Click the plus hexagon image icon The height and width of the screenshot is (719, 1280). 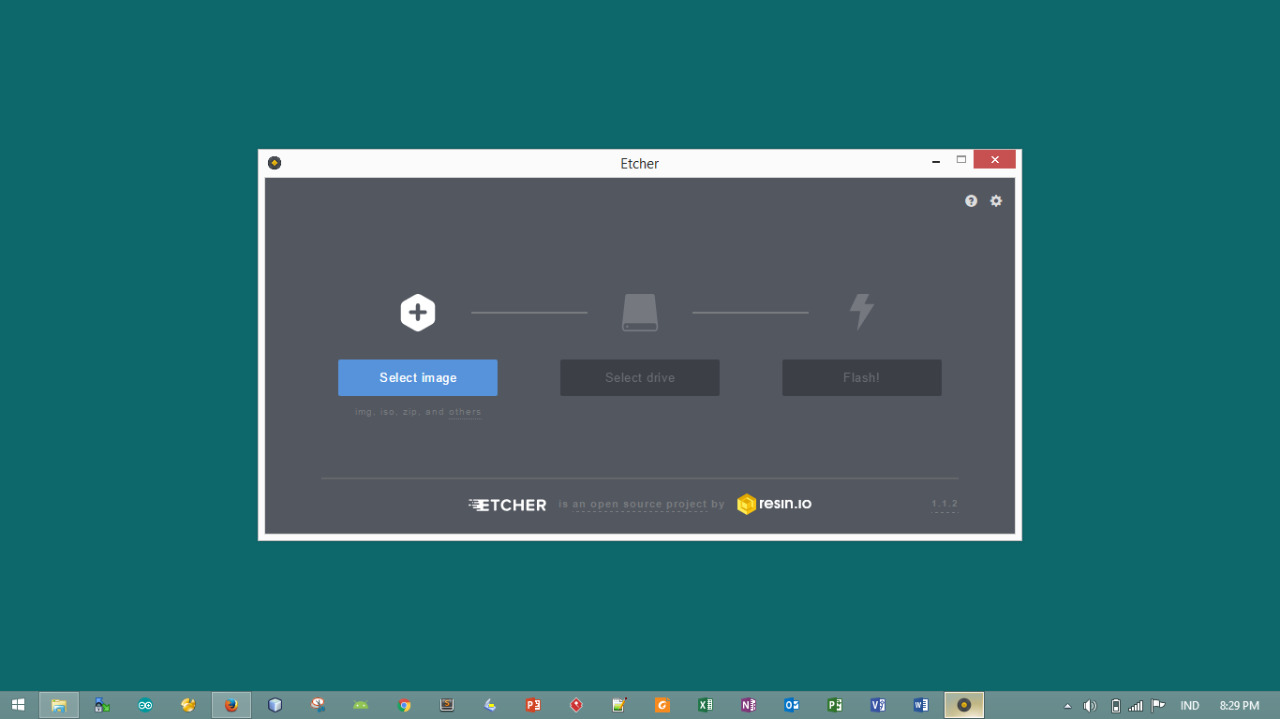(x=418, y=313)
